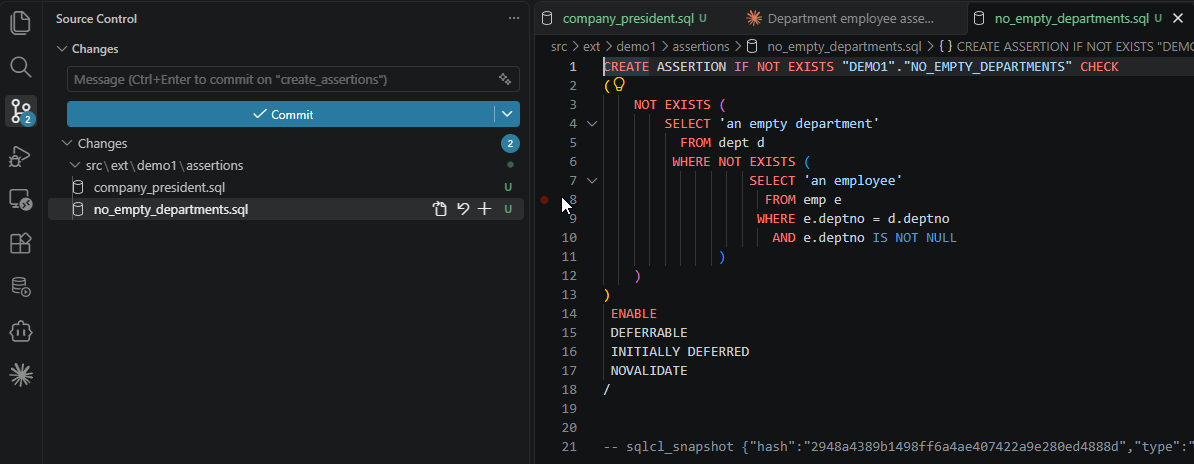Viewport: 1194px width, 464px height.
Task: Click the starburst icon on Department employee tab
Action: coord(754,18)
